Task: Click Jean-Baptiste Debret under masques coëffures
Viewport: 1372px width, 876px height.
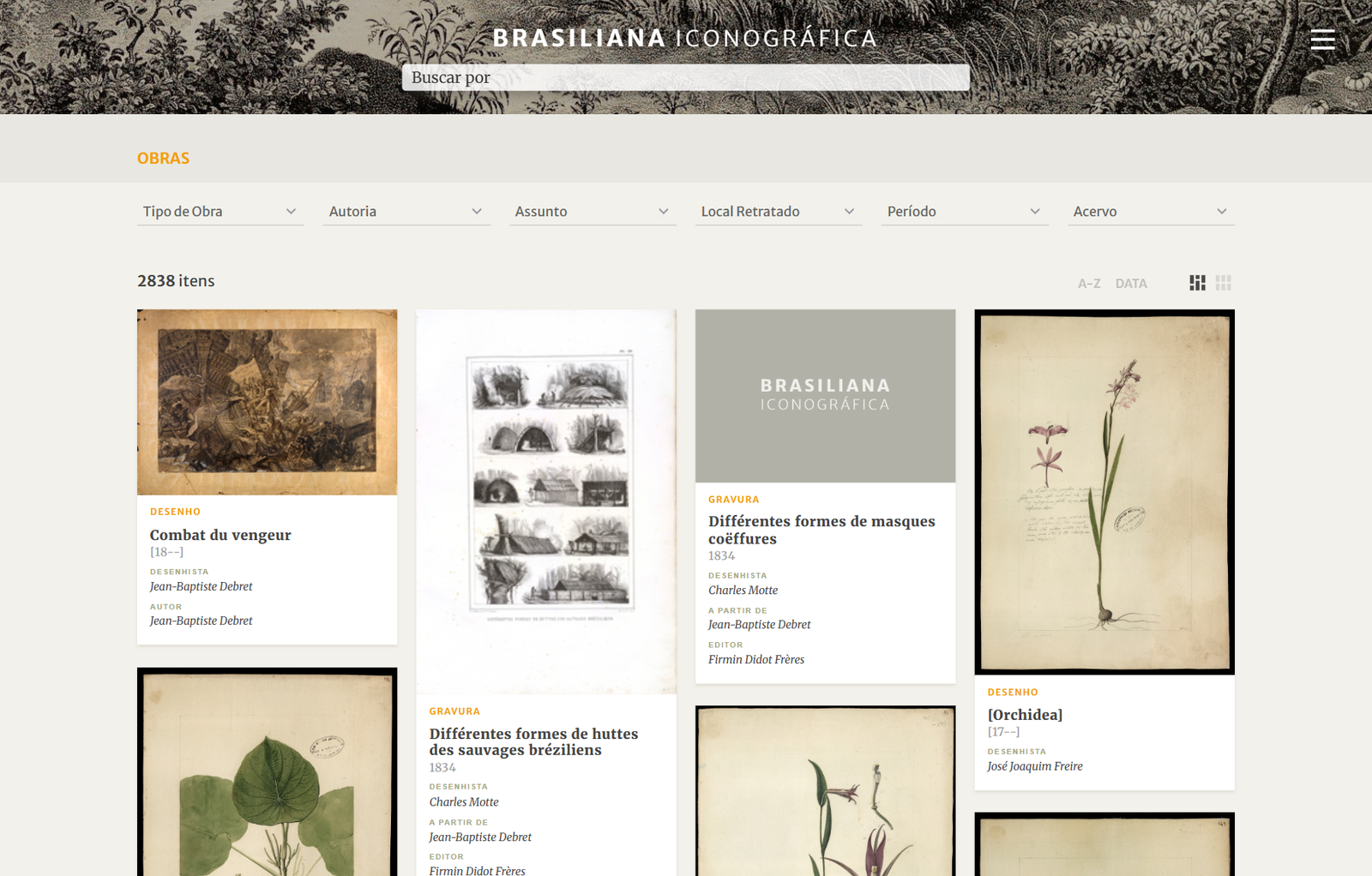Action: tap(759, 625)
